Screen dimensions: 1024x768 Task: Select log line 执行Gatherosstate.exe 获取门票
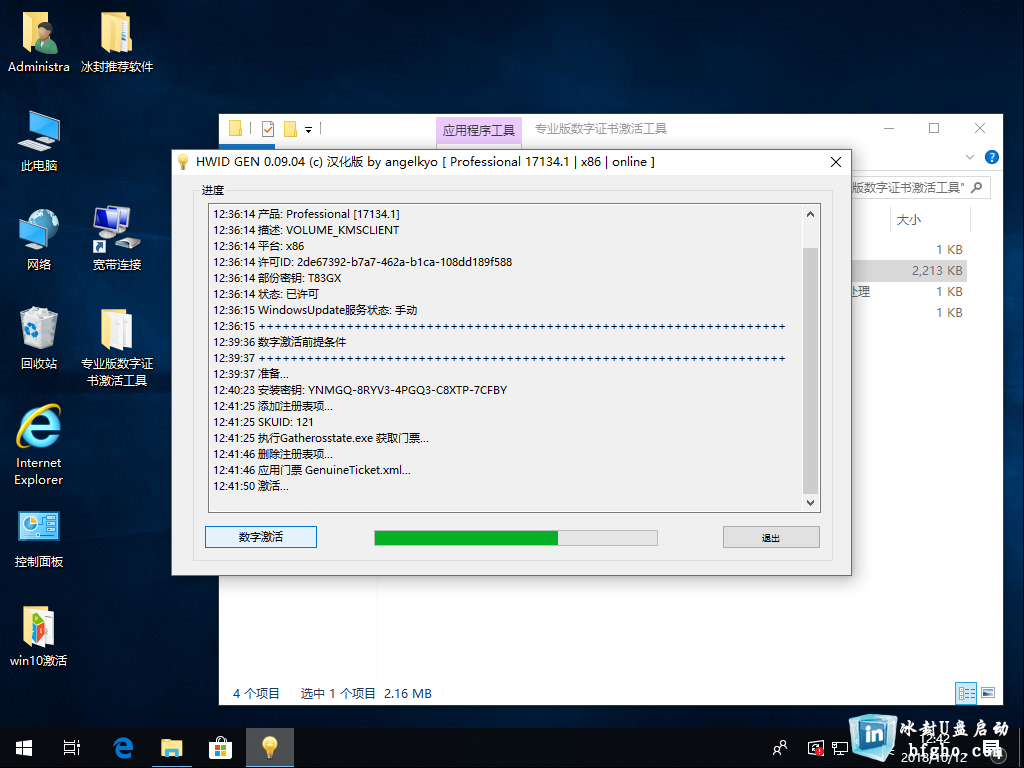point(321,438)
